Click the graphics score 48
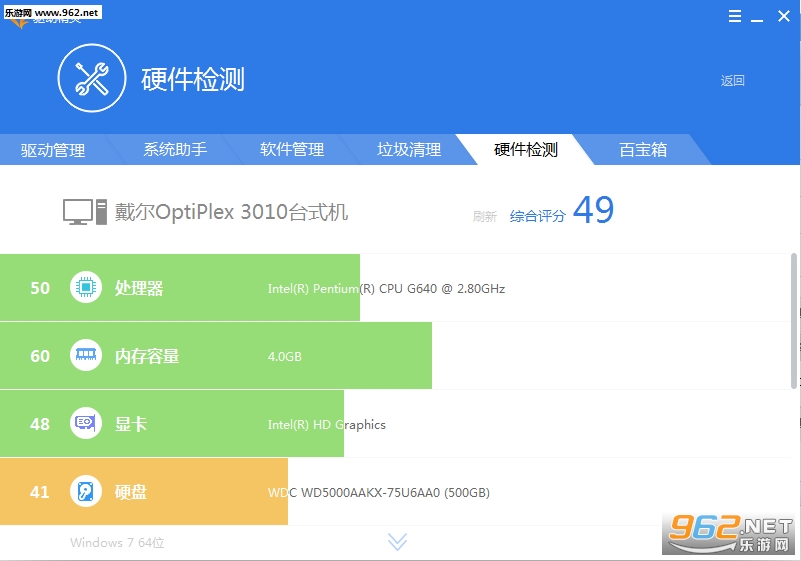 (40, 424)
